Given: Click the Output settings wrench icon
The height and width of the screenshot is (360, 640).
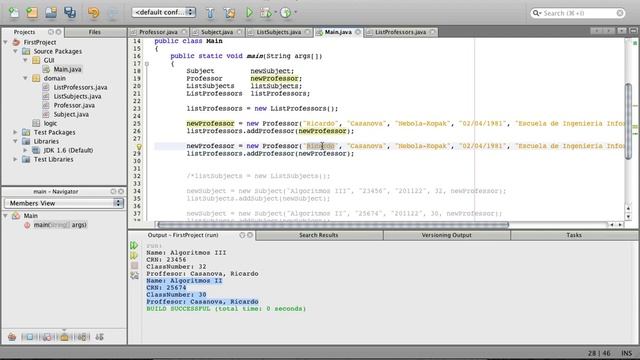Looking at the screenshot, I should pyautogui.click(x=134, y=276).
